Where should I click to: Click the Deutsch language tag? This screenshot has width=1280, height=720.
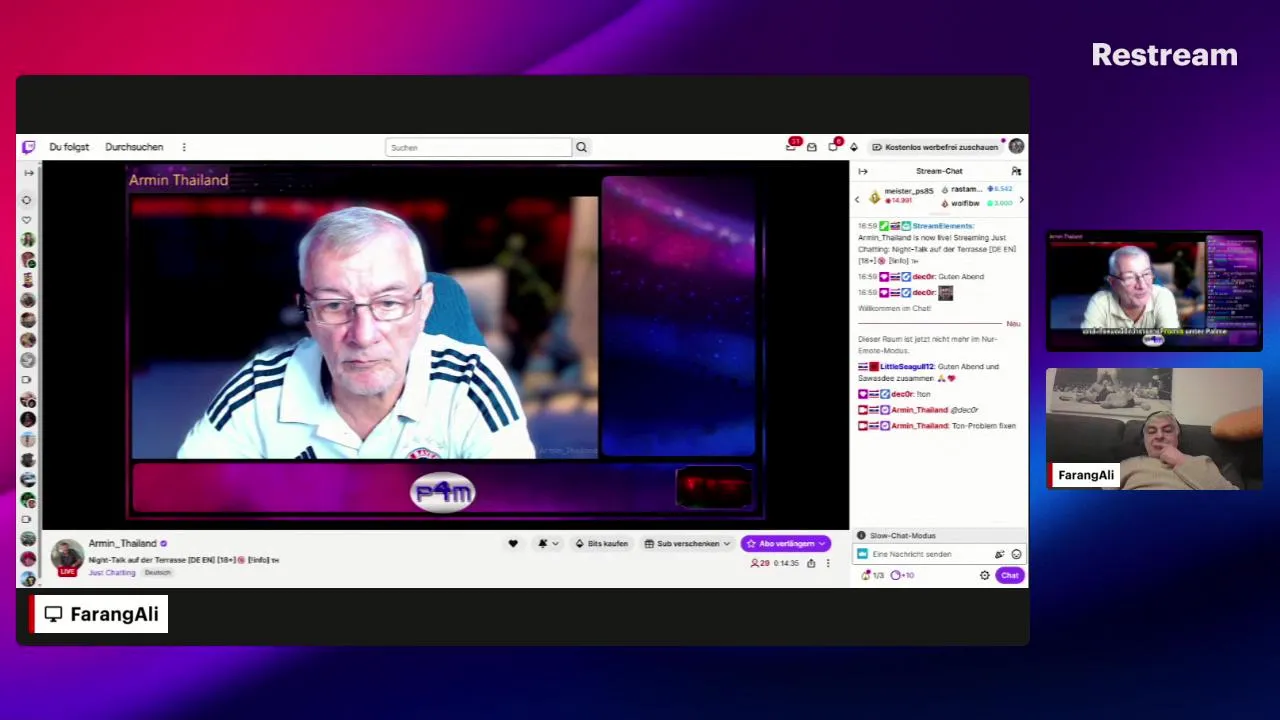click(157, 573)
